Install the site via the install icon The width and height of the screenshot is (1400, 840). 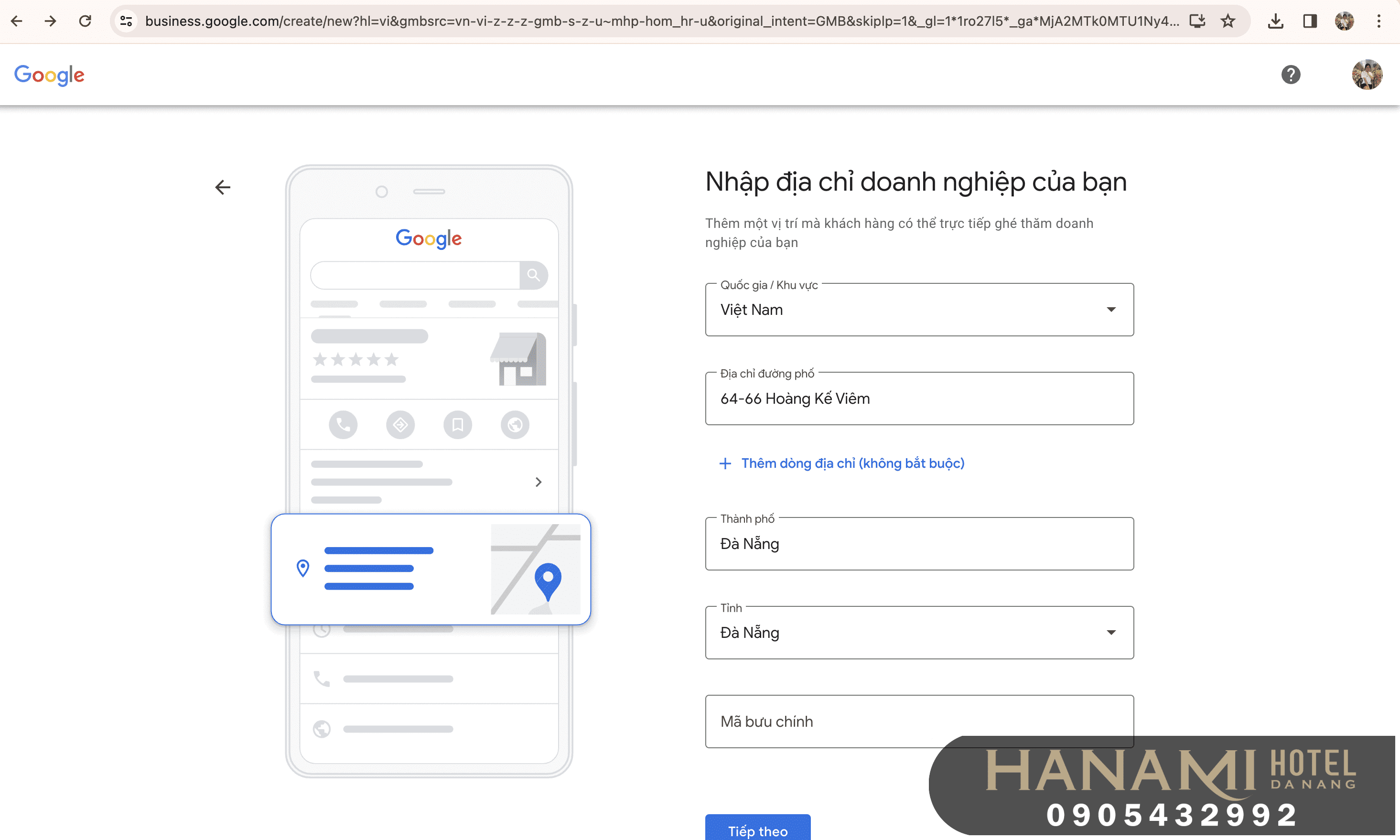tap(1197, 21)
